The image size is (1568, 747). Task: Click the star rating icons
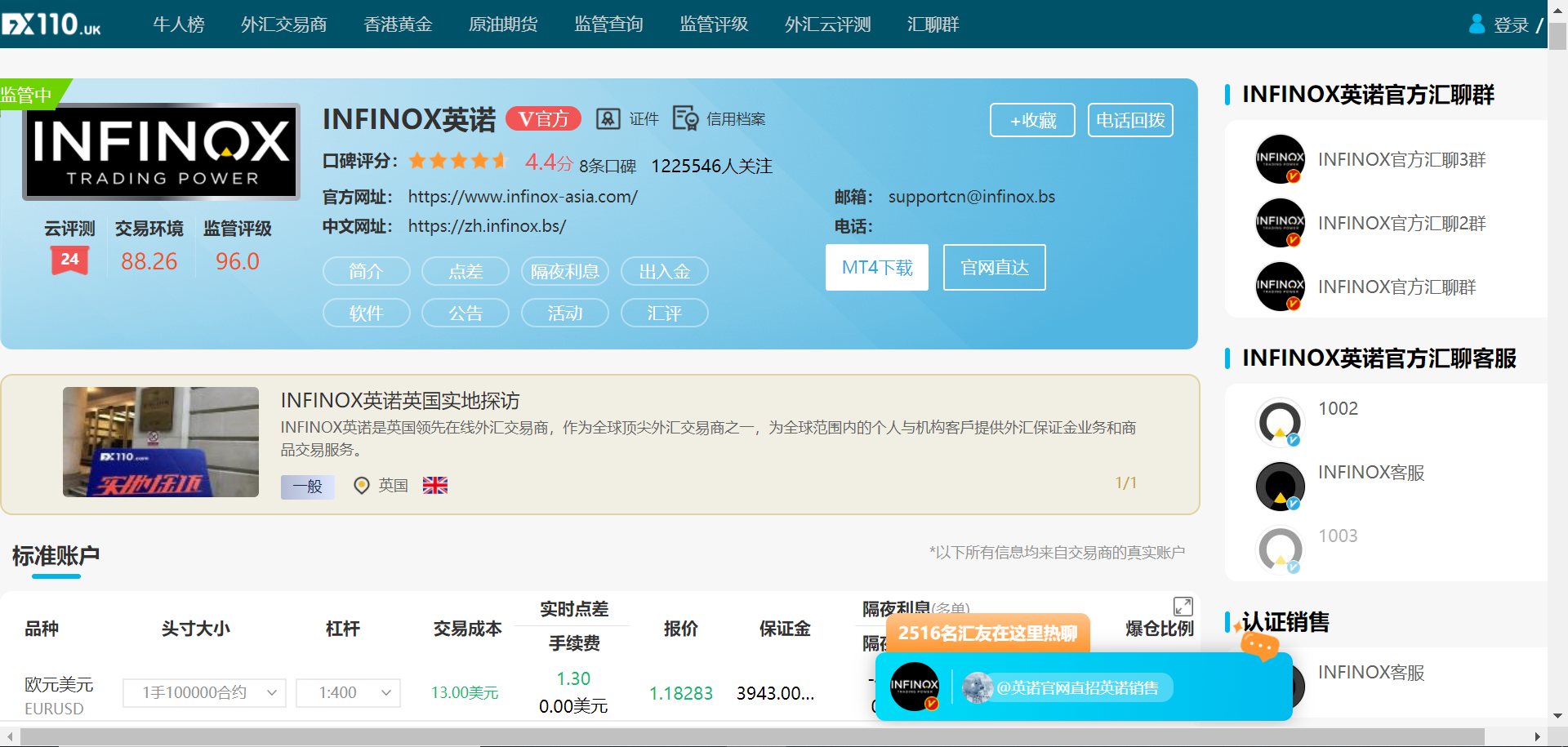(458, 161)
